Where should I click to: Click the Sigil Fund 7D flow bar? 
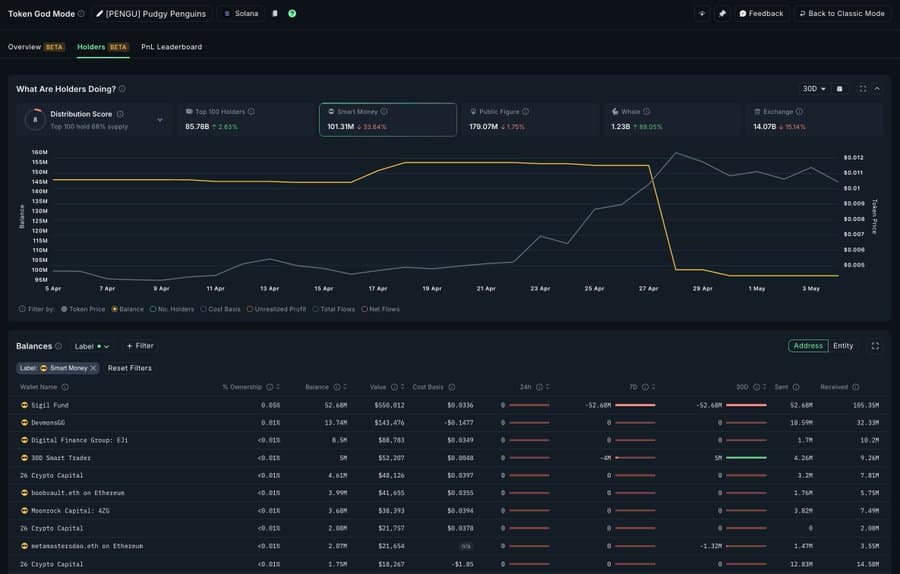point(635,405)
